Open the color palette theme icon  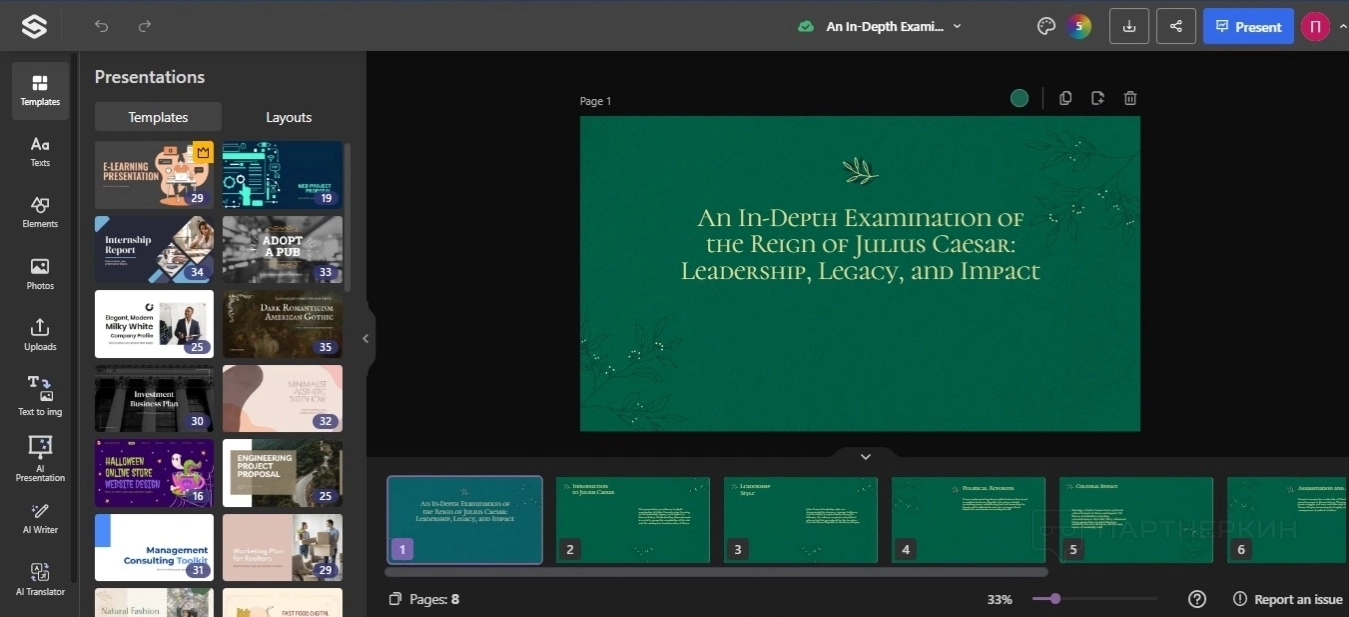1046,26
